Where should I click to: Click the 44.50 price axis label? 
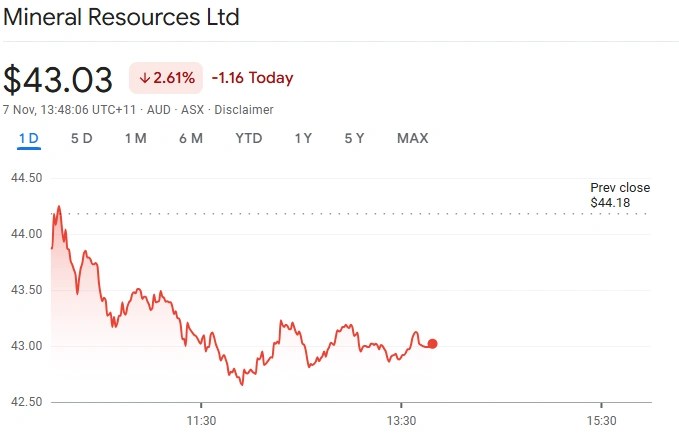(26, 178)
